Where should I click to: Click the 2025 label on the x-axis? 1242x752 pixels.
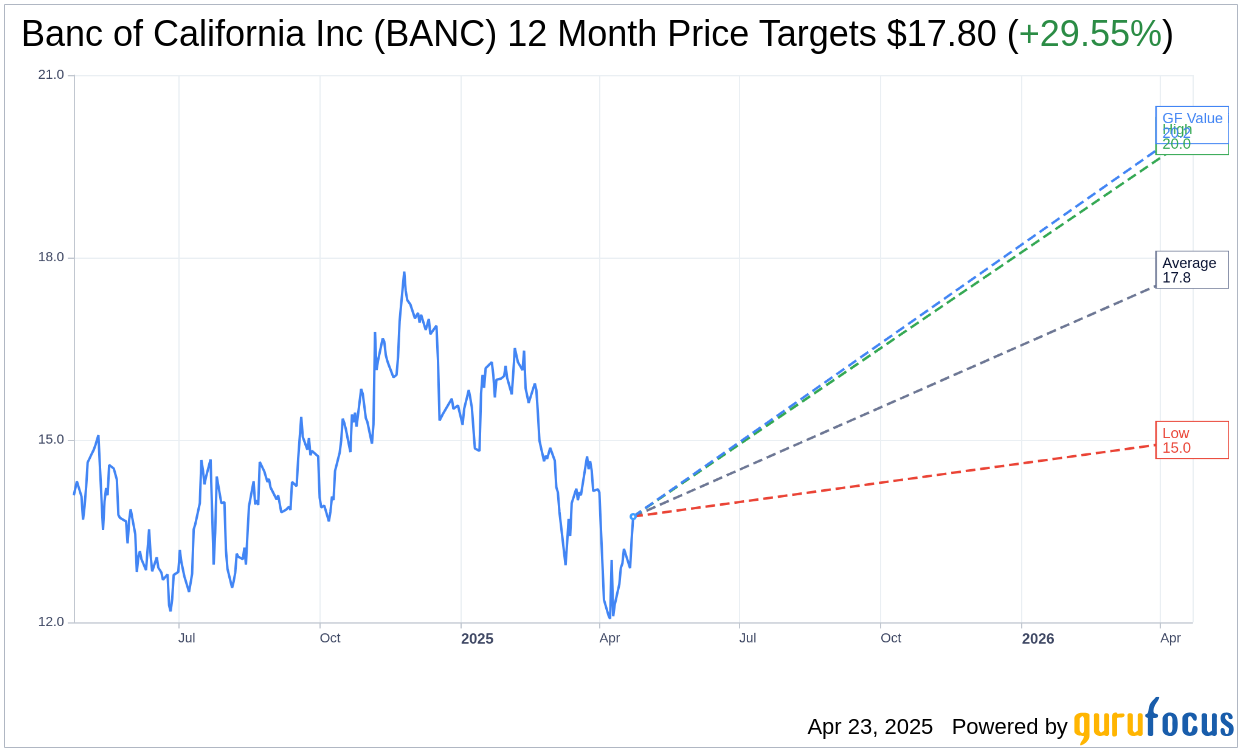click(477, 638)
